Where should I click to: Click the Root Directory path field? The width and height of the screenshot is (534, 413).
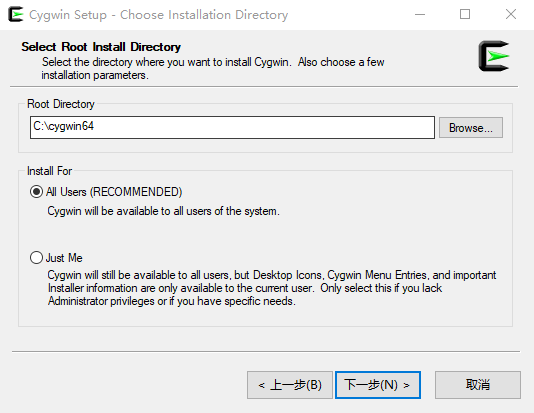point(232,127)
